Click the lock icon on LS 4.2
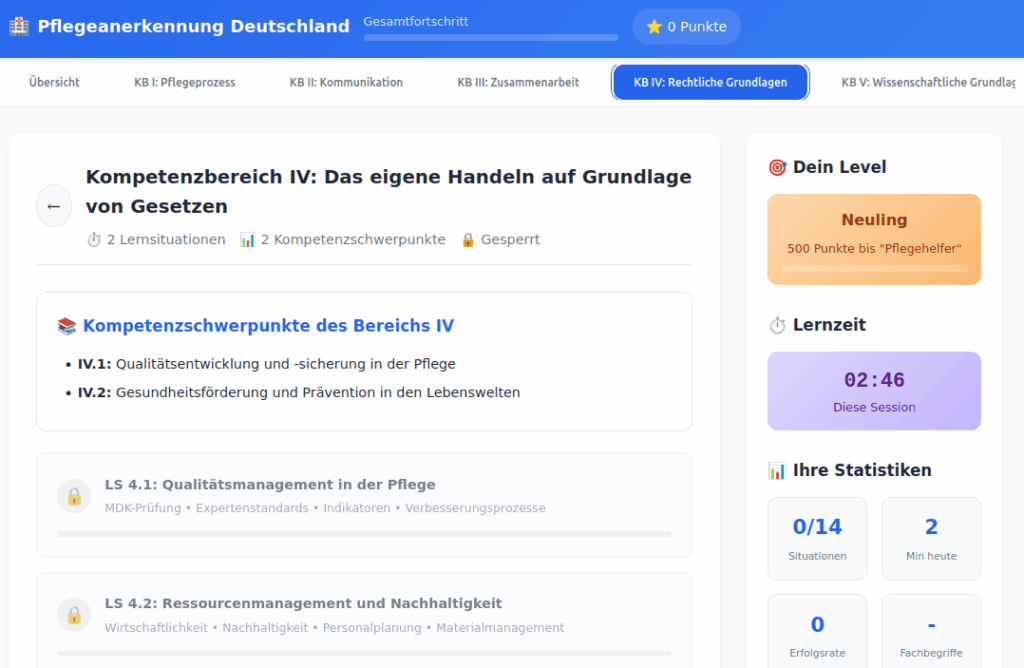The height and width of the screenshot is (668, 1024). 74,615
